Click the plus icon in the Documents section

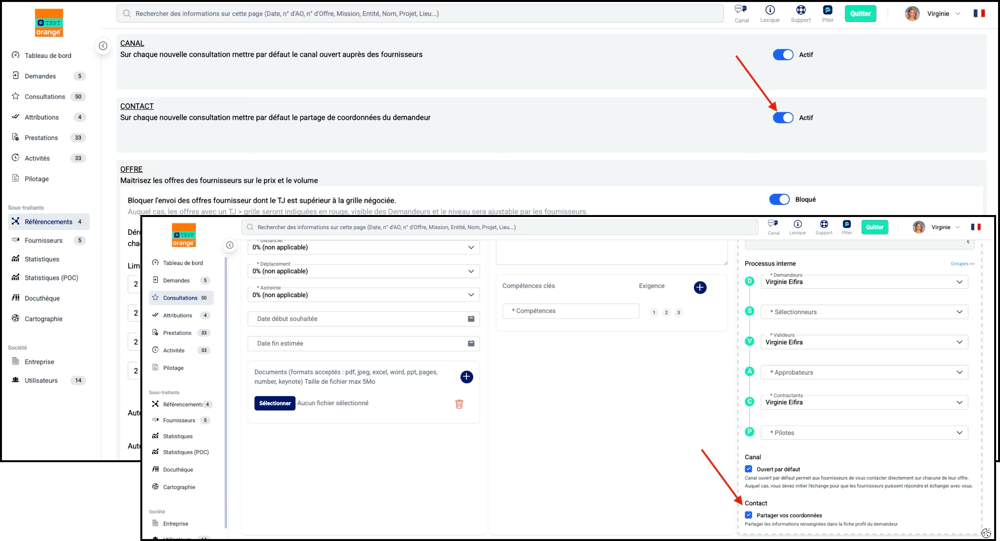(466, 377)
